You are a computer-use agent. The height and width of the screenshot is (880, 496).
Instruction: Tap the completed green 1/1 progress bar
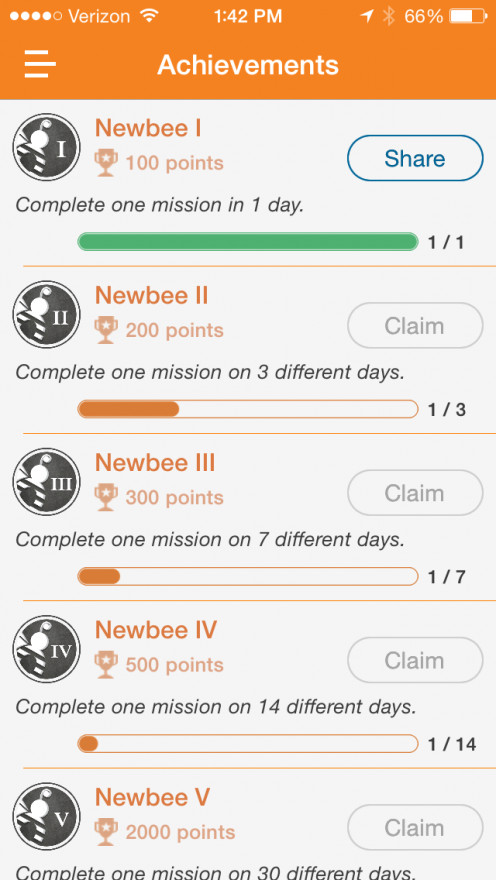(248, 242)
